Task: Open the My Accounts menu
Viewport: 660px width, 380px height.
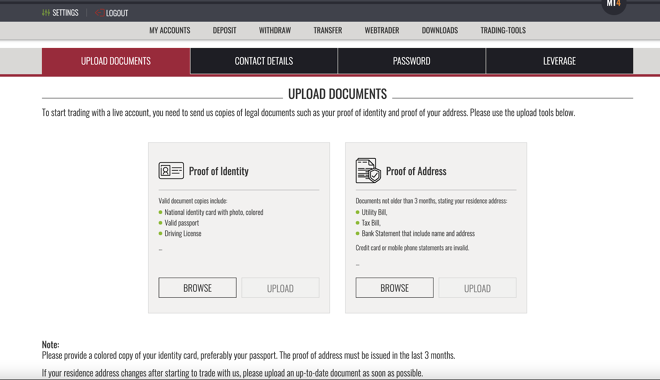Action: [170, 30]
